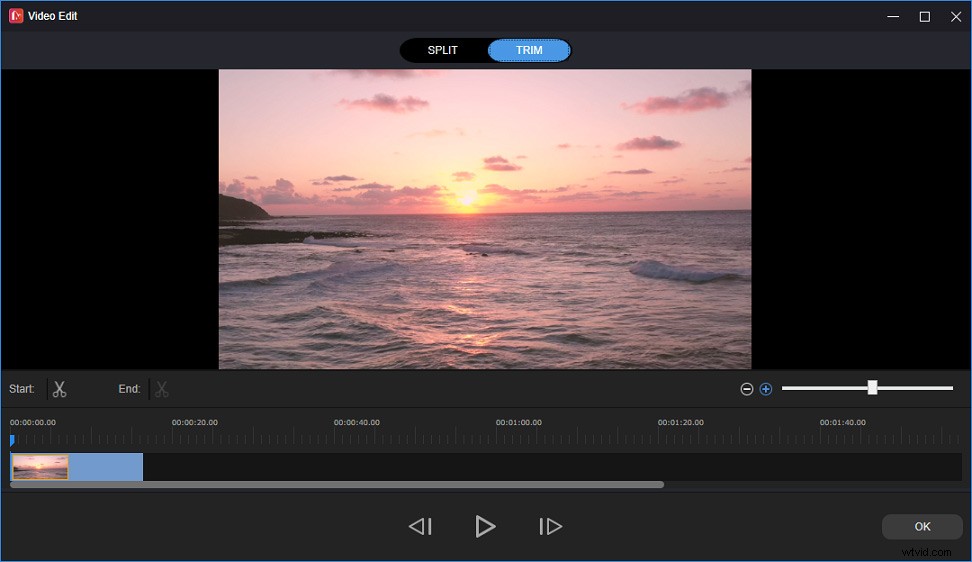
Task: Step back one frame
Action: point(420,527)
